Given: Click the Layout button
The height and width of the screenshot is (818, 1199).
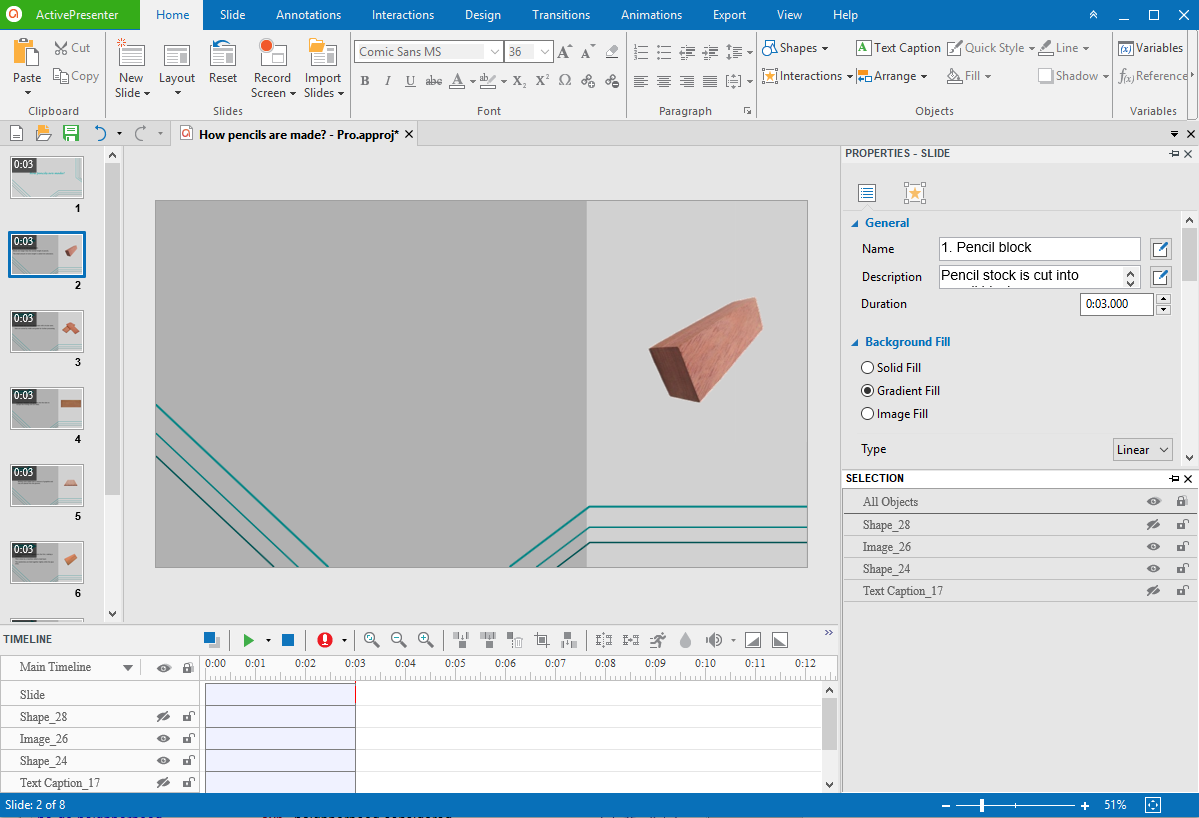Looking at the screenshot, I should tap(177, 69).
